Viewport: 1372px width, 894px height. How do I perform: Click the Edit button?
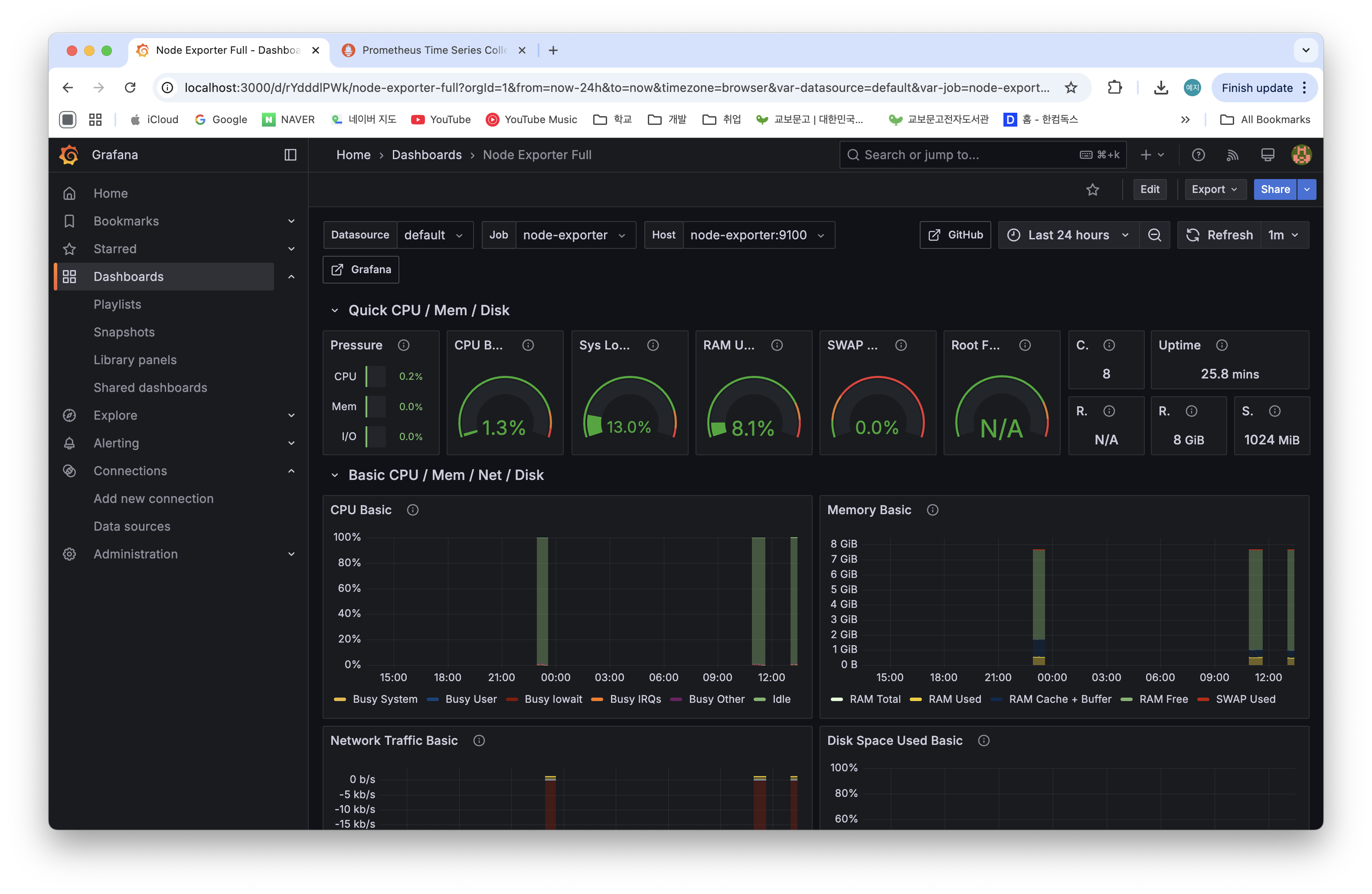[1150, 189]
